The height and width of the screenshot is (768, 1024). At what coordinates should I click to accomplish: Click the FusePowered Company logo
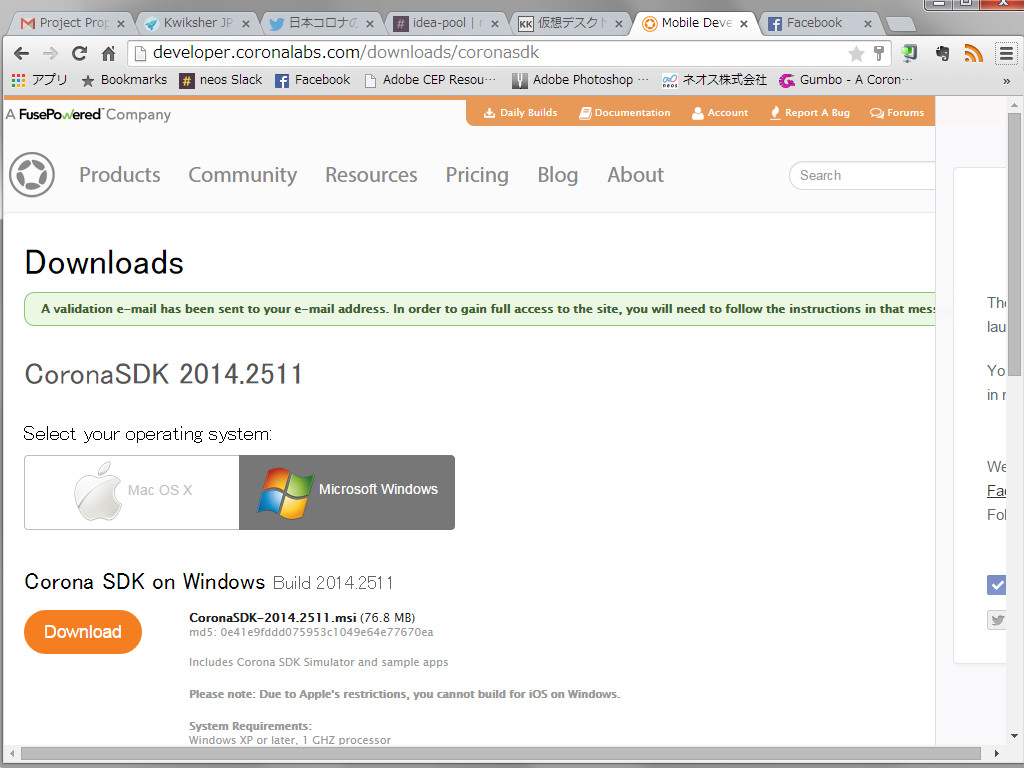(89, 114)
